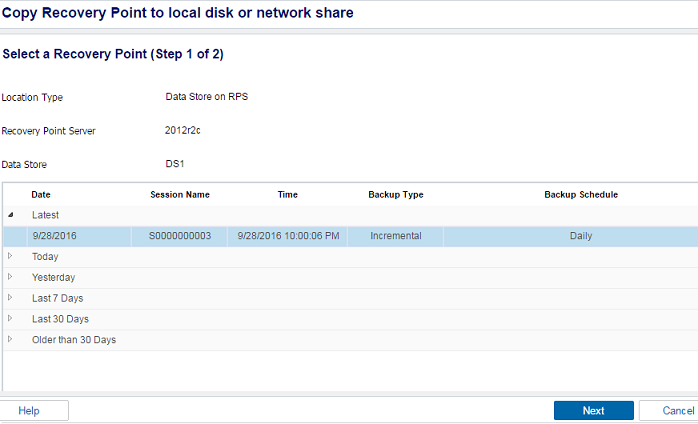698x424 pixels.
Task: Expand the Yesterday group arrow
Action: click(10, 277)
